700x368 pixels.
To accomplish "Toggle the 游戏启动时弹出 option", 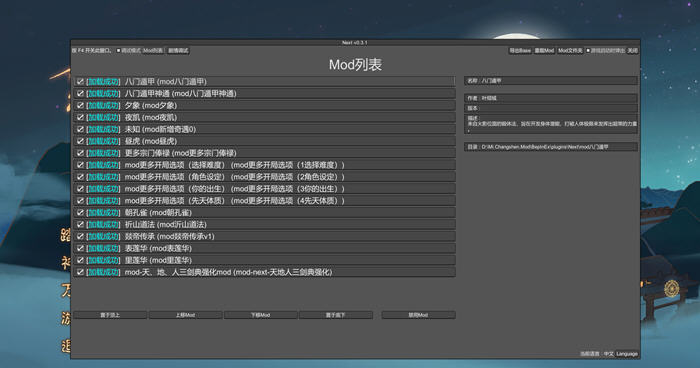I will tap(605, 51).
